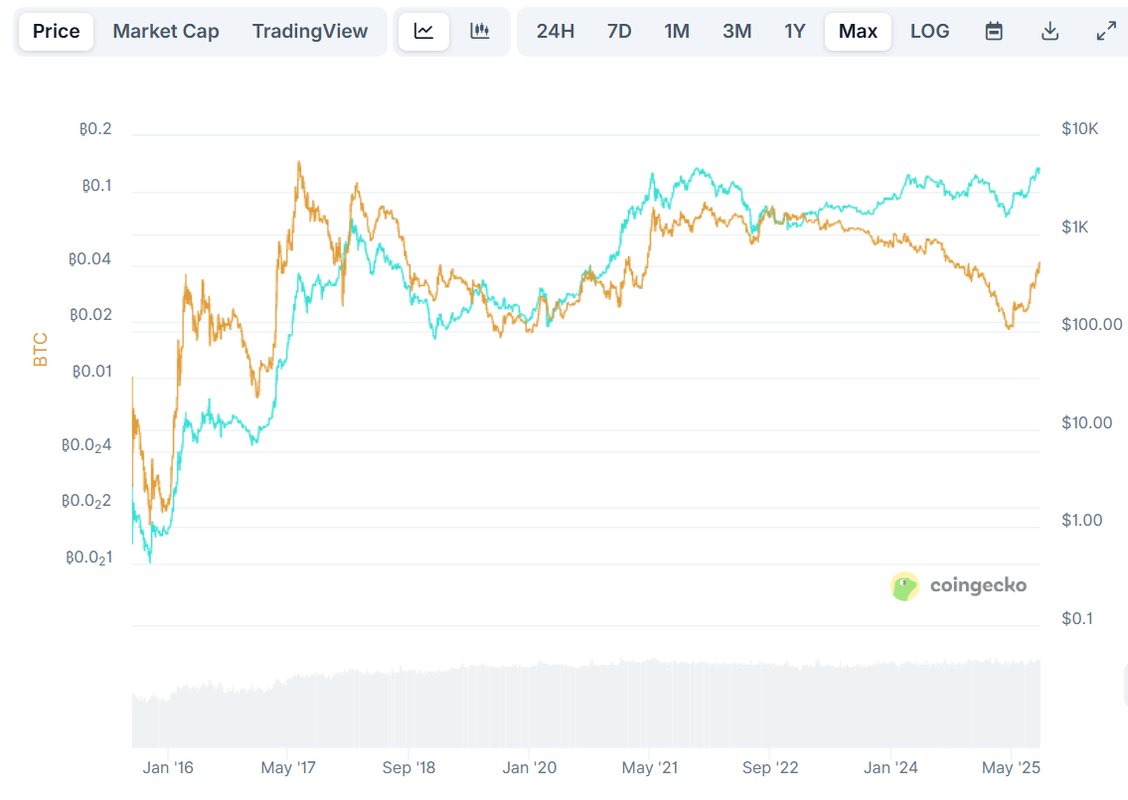This screenshot has width=1128, height=800.
Task: Click the May '21 date label
Action: (x=650, y=768)
